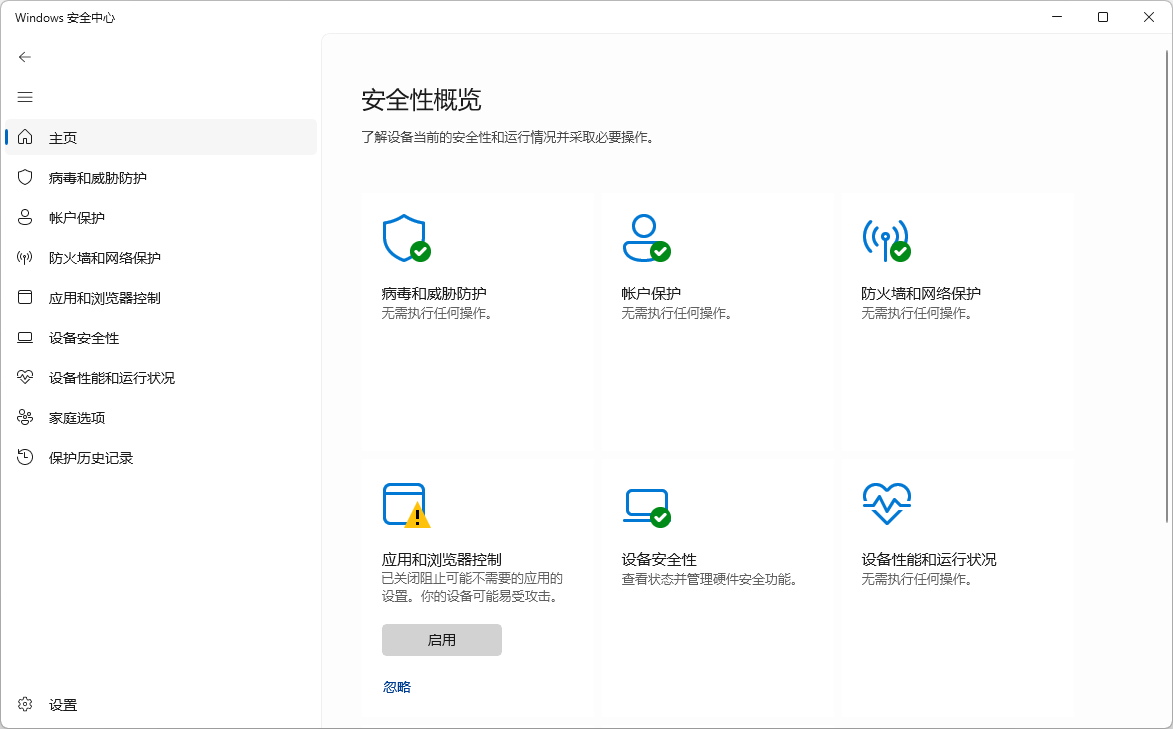The image size is (1173, 729).
Task: Collapse the navigation pane with hamburger button
Action: [25, 97]
